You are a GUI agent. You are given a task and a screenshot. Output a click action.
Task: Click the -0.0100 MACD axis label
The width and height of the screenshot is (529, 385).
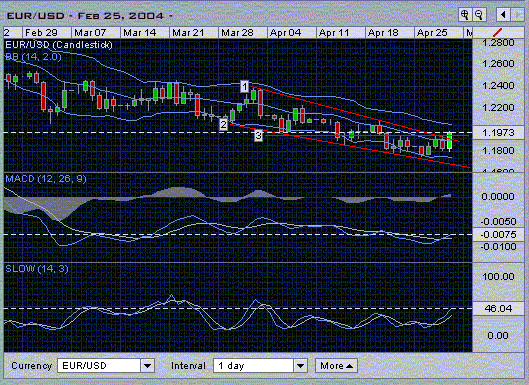point(498,247)
